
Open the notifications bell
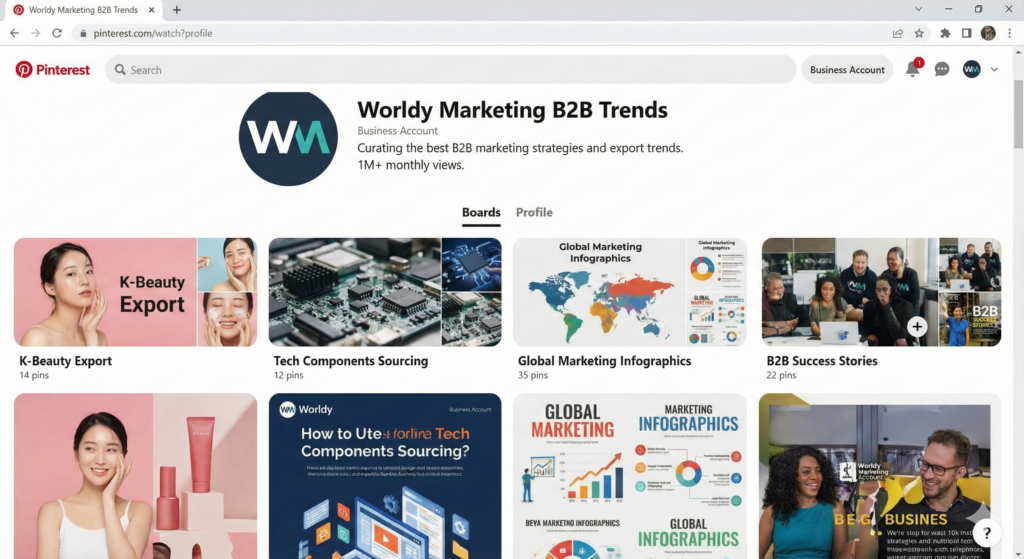pos(912,69)
